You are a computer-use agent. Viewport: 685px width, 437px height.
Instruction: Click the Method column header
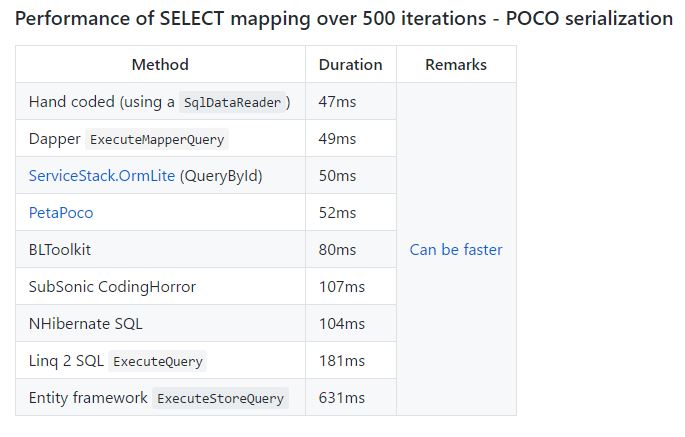(160, 65)
